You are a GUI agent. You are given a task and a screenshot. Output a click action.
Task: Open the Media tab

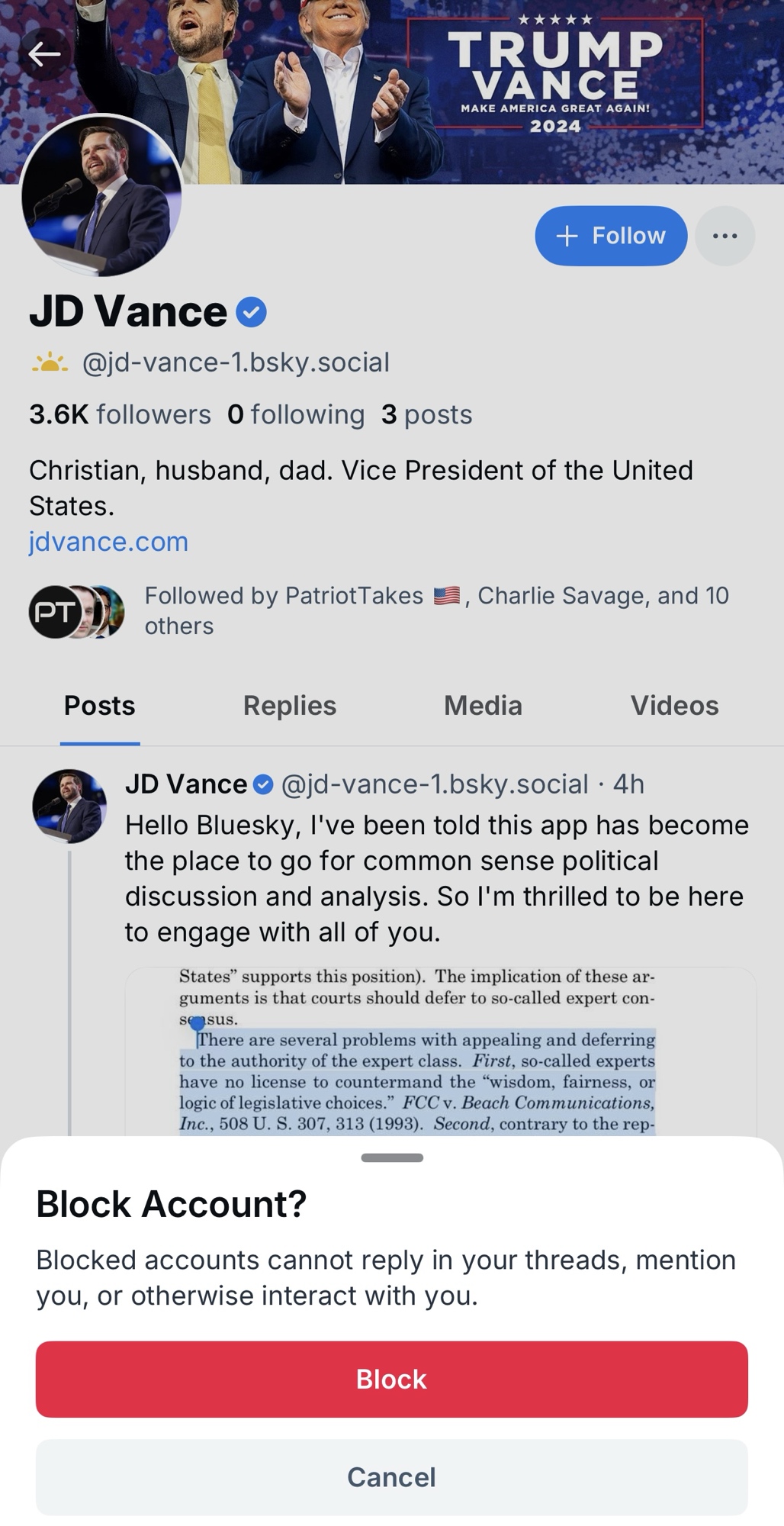click(x=483, y=706)
